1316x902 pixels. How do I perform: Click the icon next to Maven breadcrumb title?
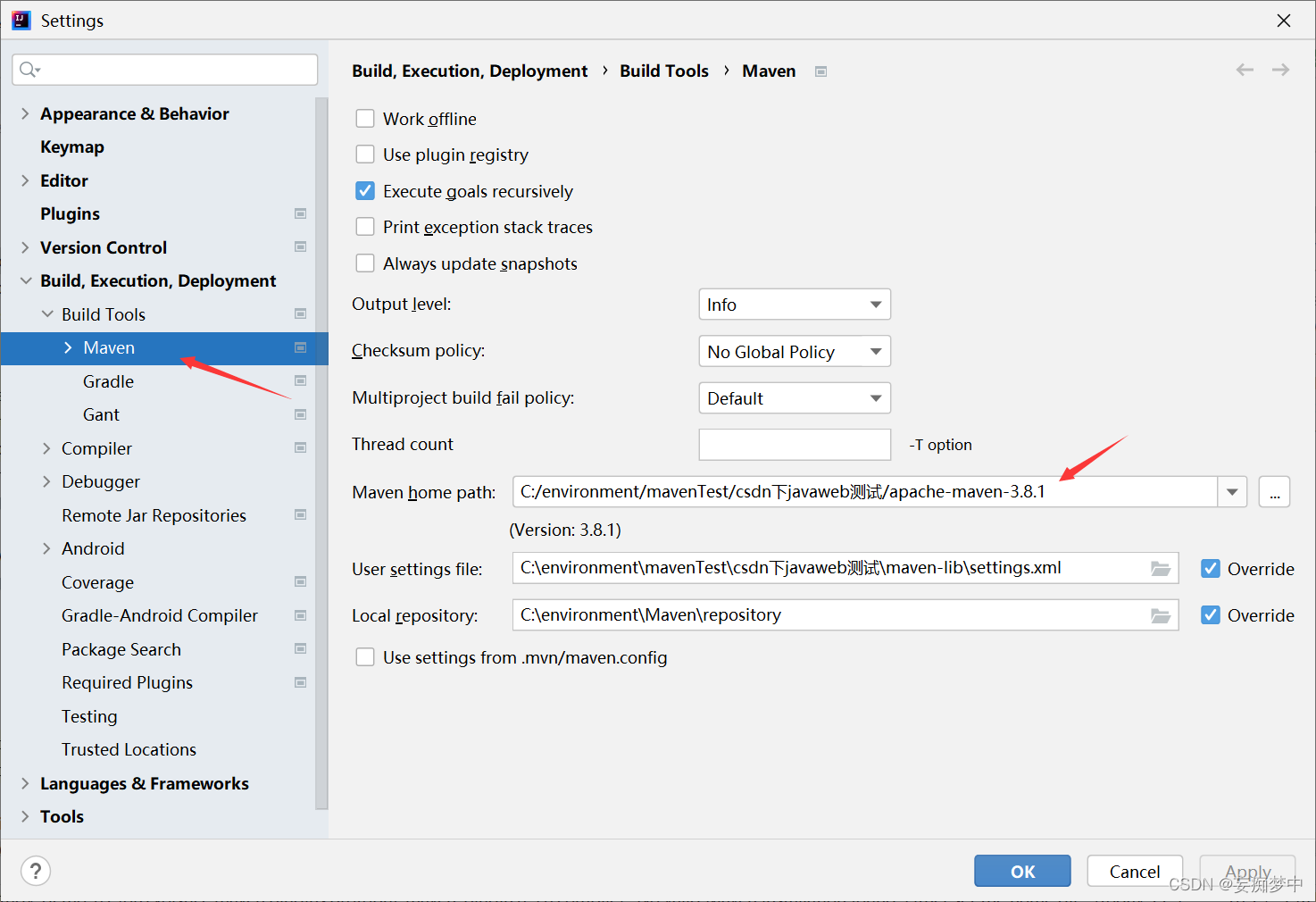coord(821,71)
